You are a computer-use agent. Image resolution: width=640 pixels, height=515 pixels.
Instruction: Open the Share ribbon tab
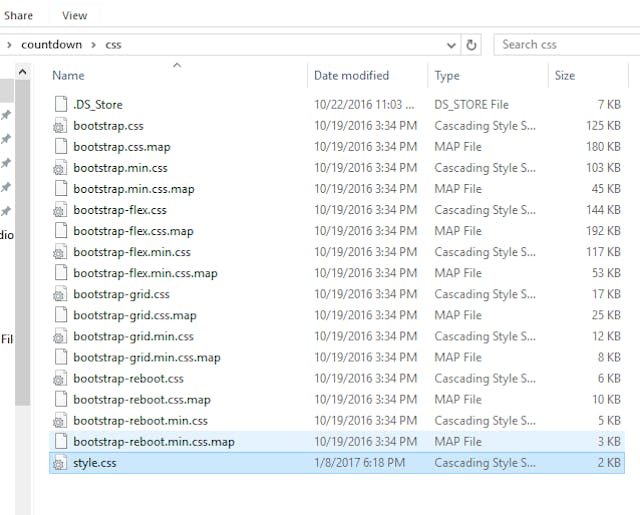18,15
